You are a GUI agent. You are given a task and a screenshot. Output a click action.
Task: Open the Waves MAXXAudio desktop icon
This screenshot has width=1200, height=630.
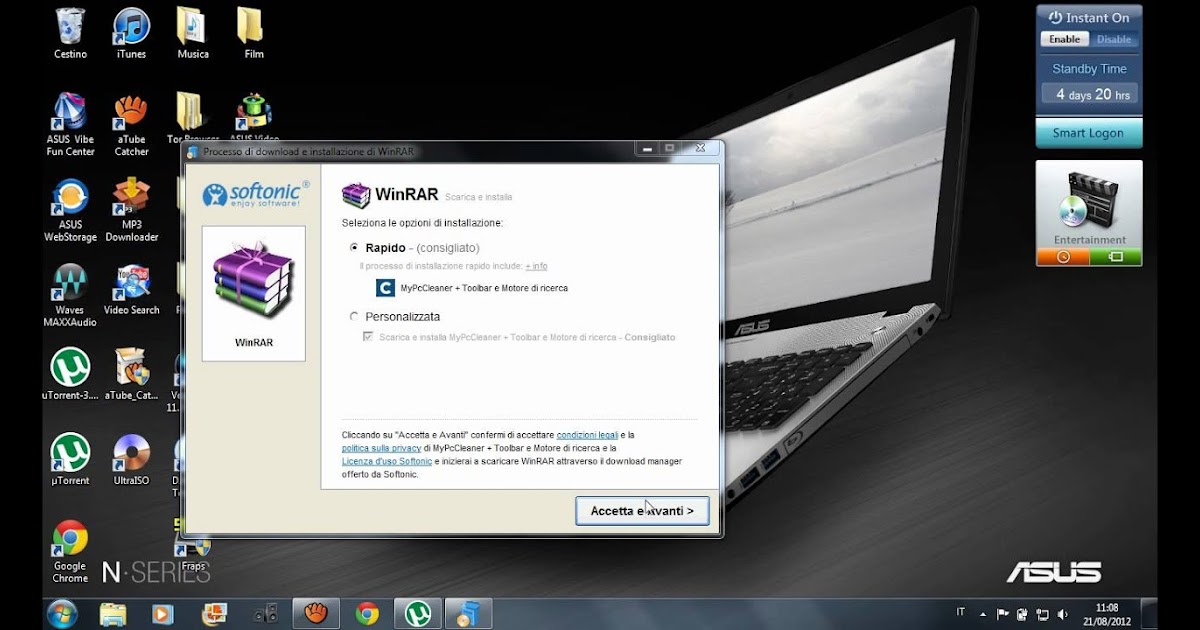[x=70, y=296]
